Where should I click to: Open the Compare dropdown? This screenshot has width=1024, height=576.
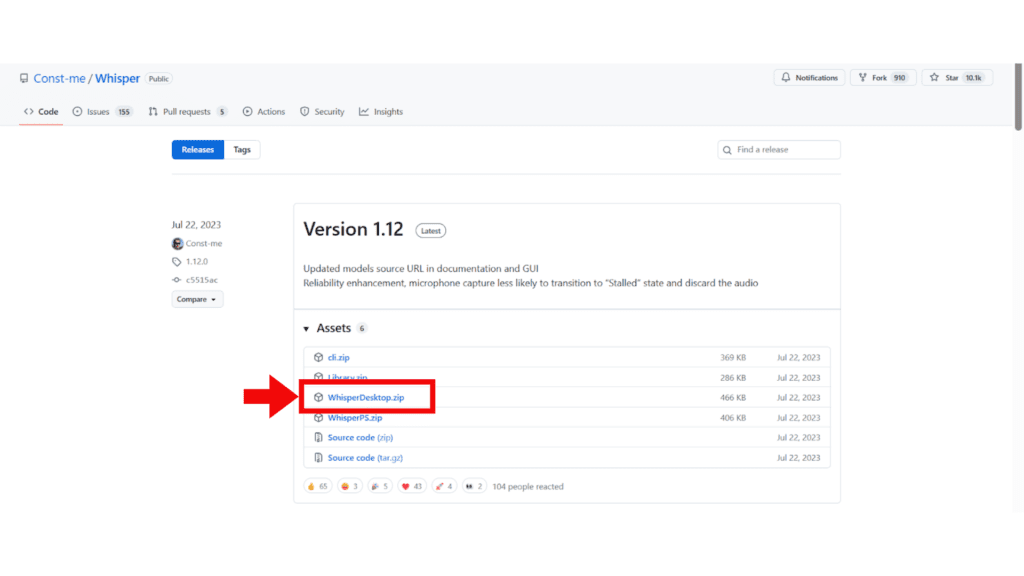[x=197, y=299]
